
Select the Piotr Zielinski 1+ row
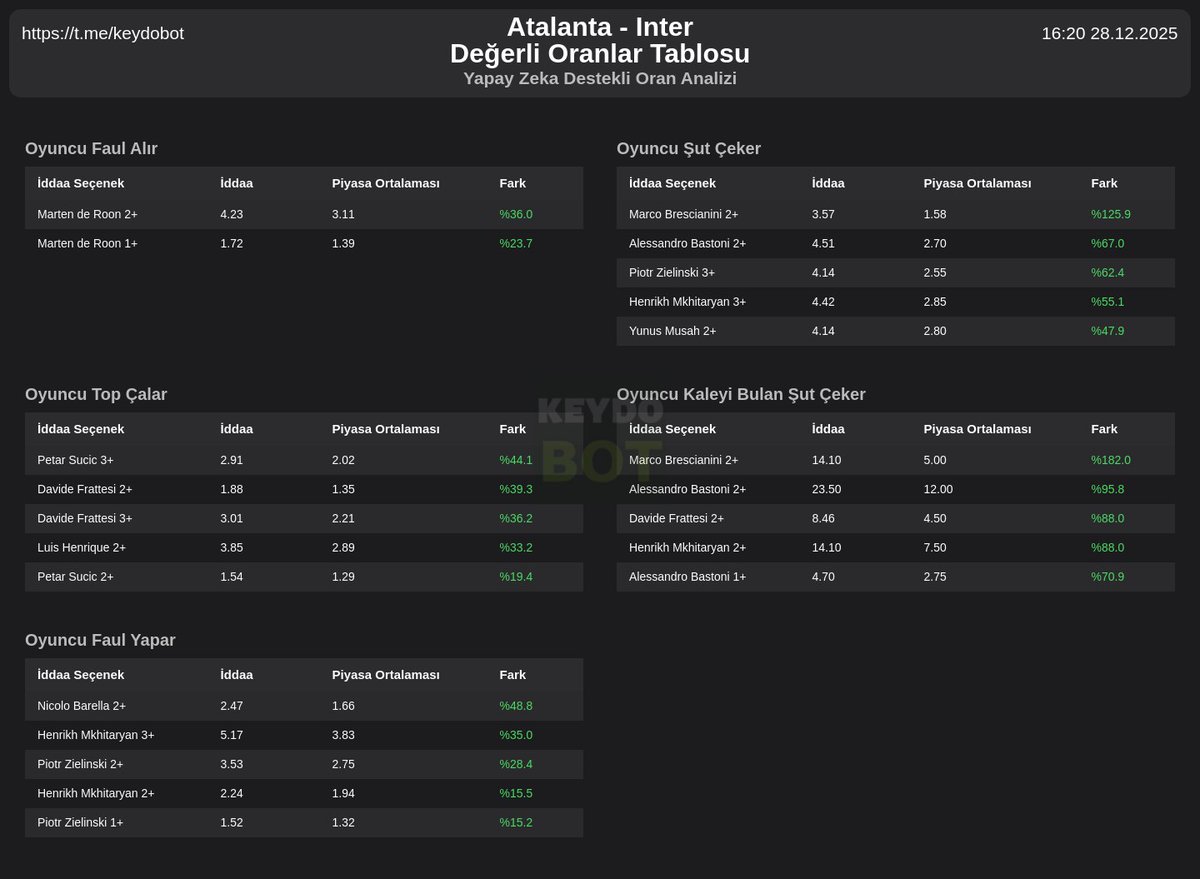304,823
